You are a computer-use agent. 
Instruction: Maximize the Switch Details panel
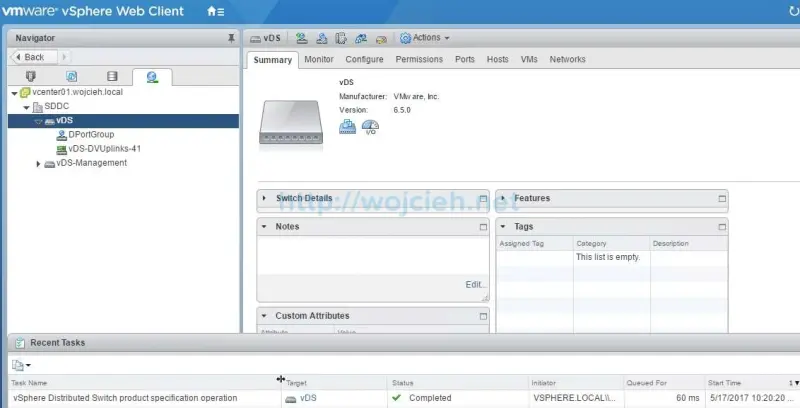[483, 199]
